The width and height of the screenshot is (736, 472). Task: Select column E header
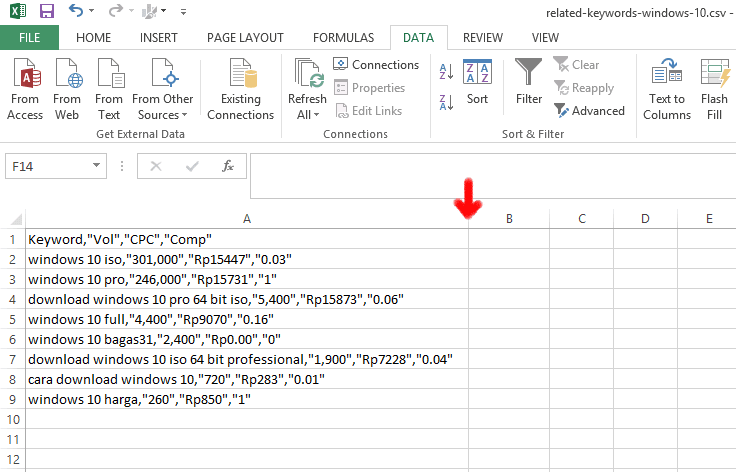coord(709,219)
